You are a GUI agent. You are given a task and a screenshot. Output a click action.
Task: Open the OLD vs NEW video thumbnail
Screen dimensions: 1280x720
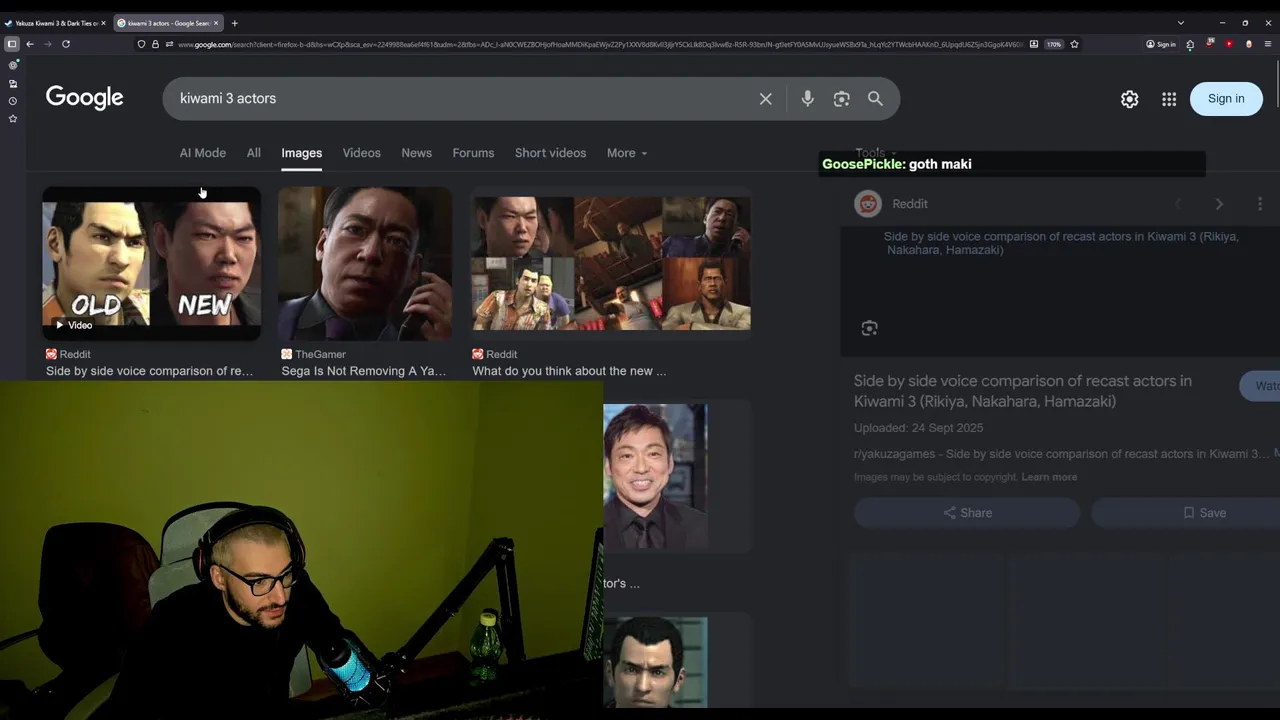[151, 263]
